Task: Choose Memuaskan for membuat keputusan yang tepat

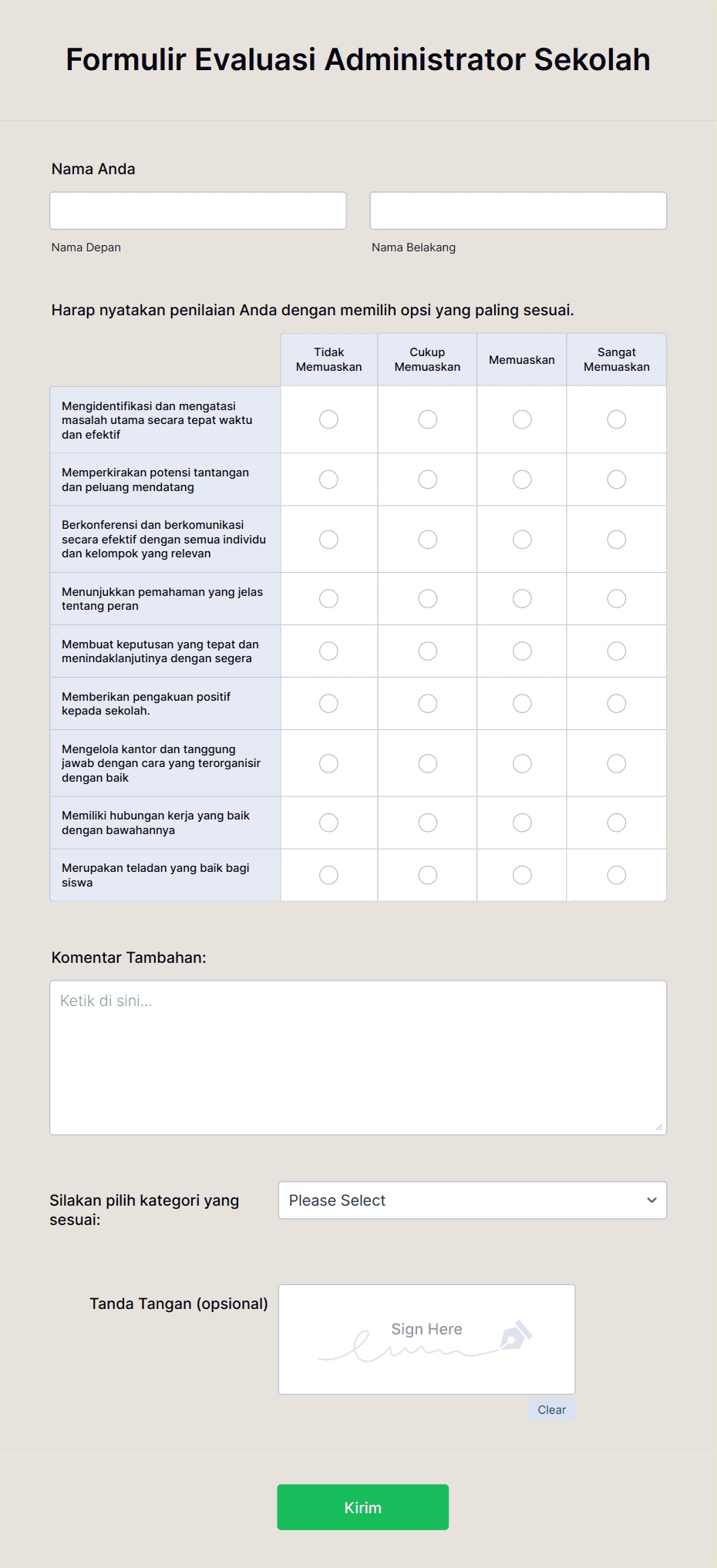Action: tap(521, 651)
